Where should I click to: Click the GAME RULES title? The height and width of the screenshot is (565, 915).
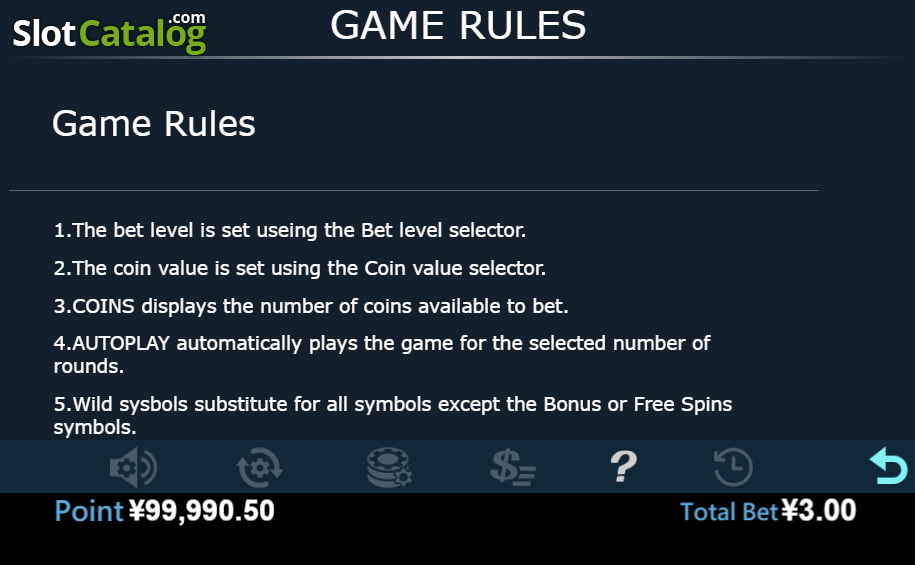click(x=458, y=25)
